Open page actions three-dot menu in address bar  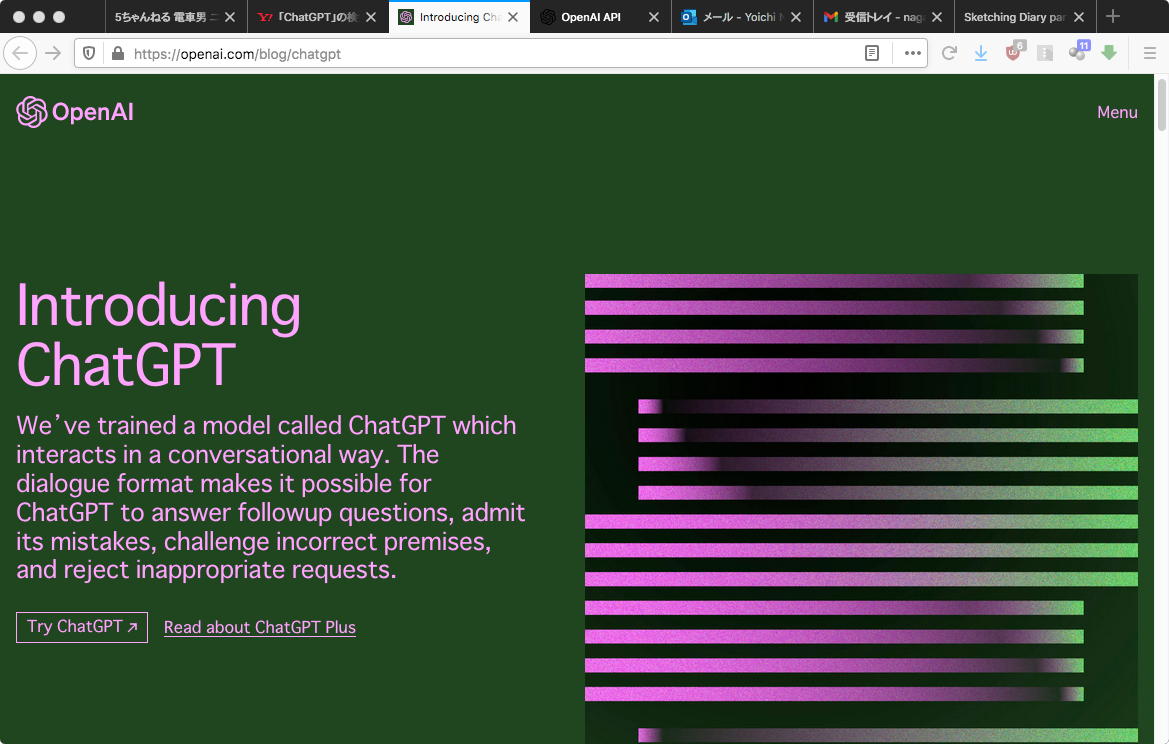[x=913, y=53]
